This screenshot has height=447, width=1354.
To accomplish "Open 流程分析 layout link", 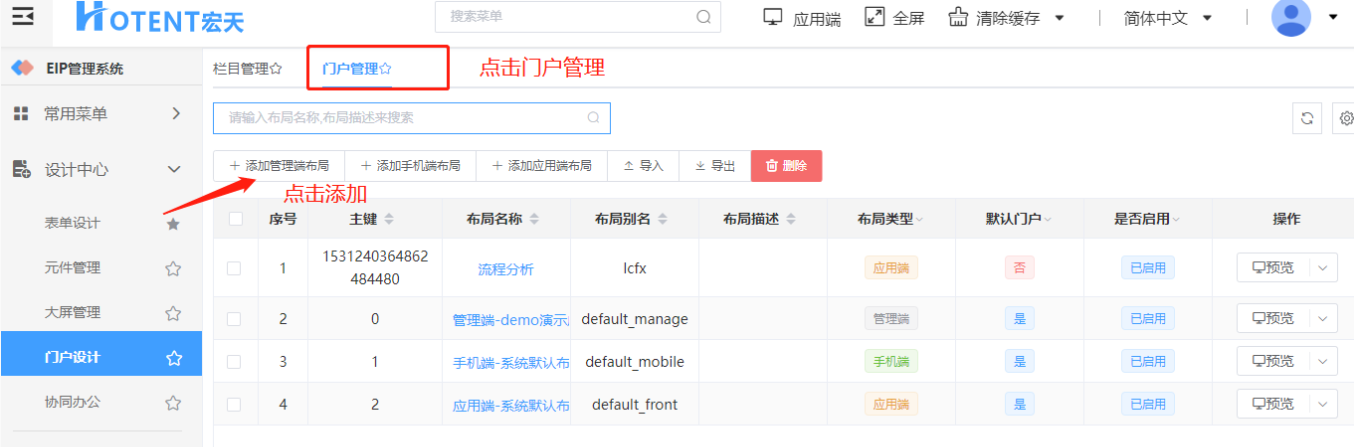I will click(x=506, y=269).
